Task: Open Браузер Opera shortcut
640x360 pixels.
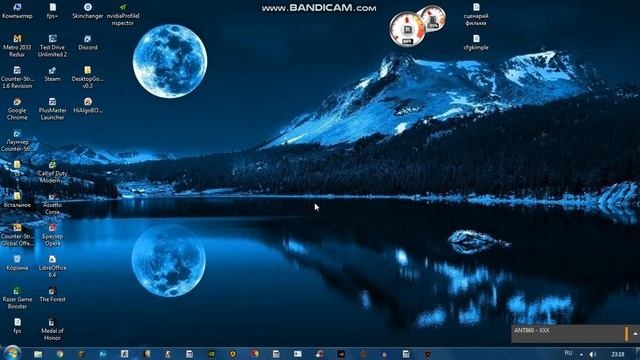Action: 52,235
